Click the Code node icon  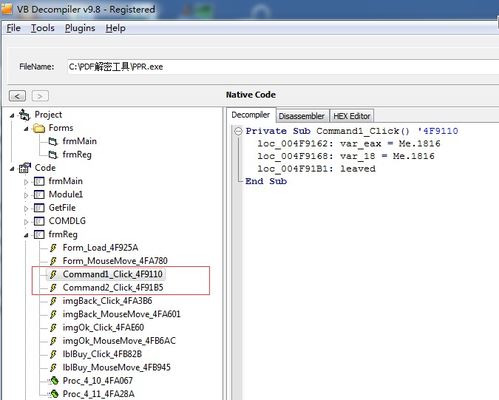25,168
